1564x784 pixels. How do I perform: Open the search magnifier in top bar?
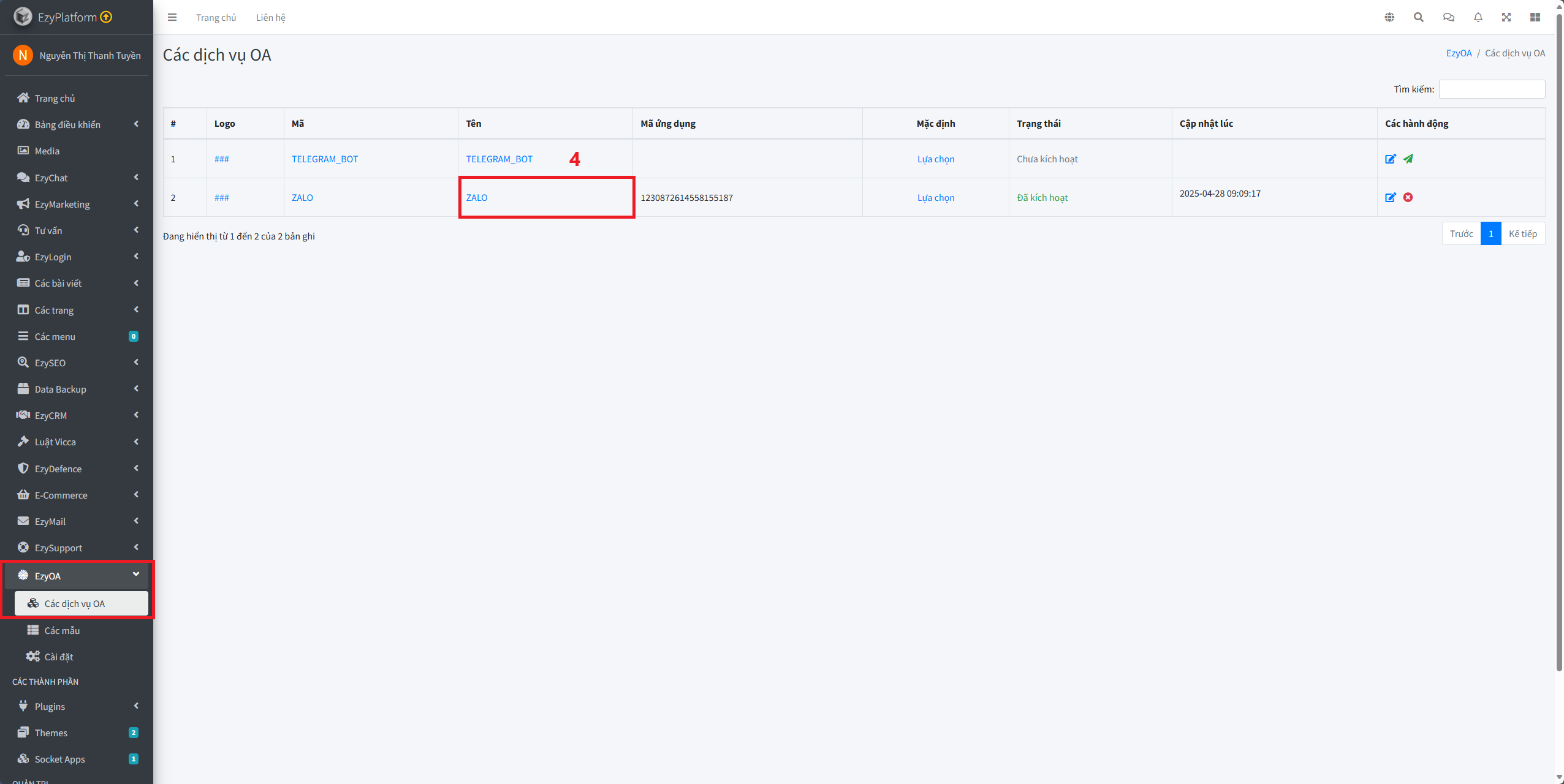coord(1419,17)
